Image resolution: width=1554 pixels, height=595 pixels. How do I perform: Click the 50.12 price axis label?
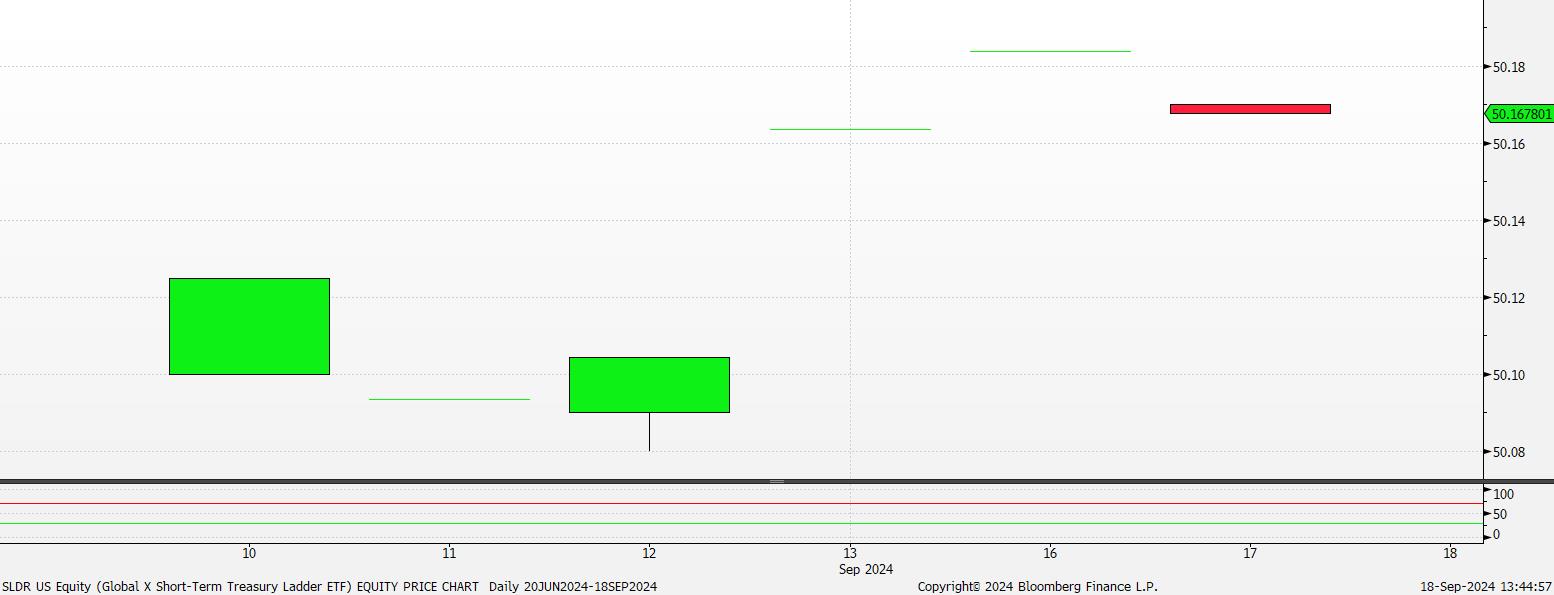(x=1509, y=298)
